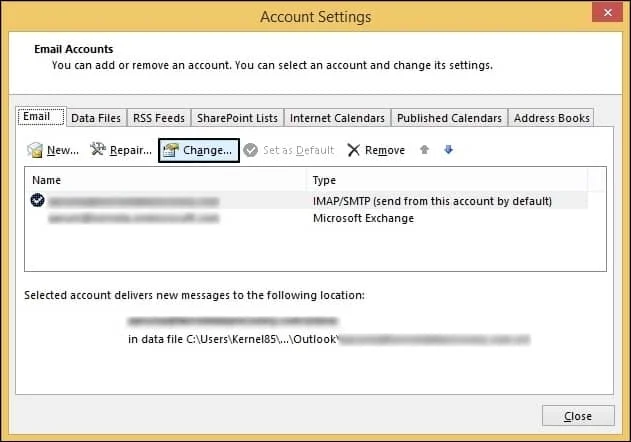Click the Set as Default label
631x442 pixels.
pyautogui.click(x=299, y=150)
